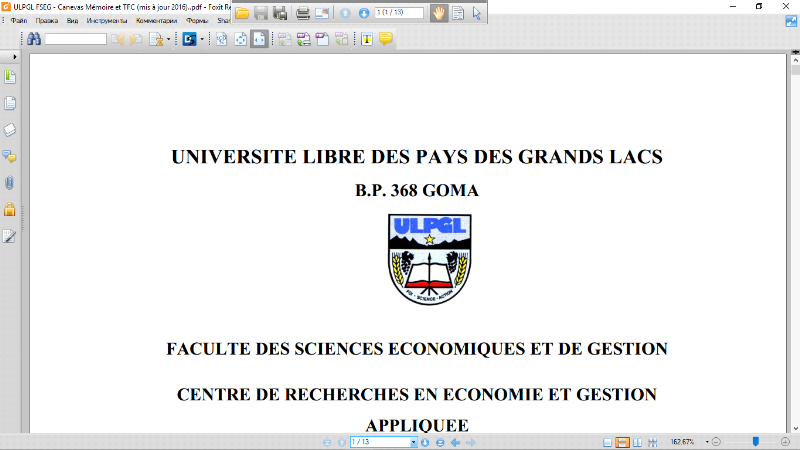This screenshot has height=450, width=800.
Task: Add a note with the yellow comment icon
Action: tap(386, 38)
